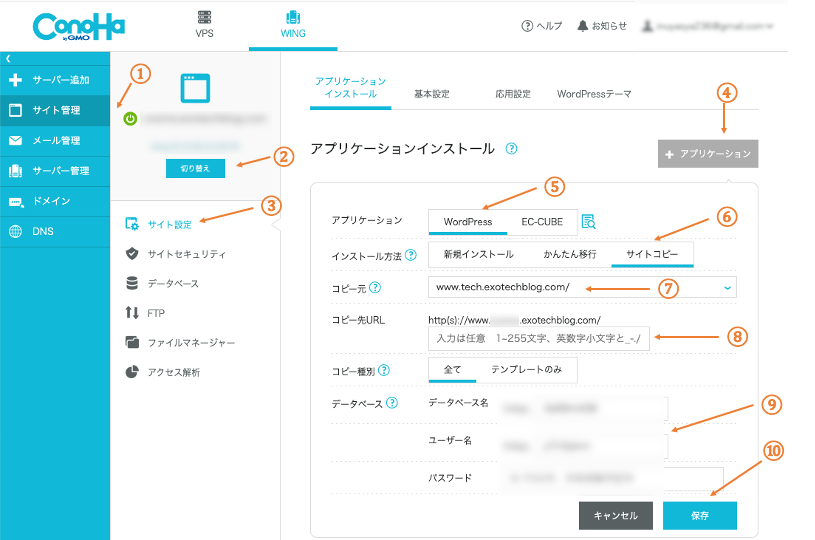Click the キャンセル button
The width and height of the screenshot is (815, 540).
click(x=616, y=516)
